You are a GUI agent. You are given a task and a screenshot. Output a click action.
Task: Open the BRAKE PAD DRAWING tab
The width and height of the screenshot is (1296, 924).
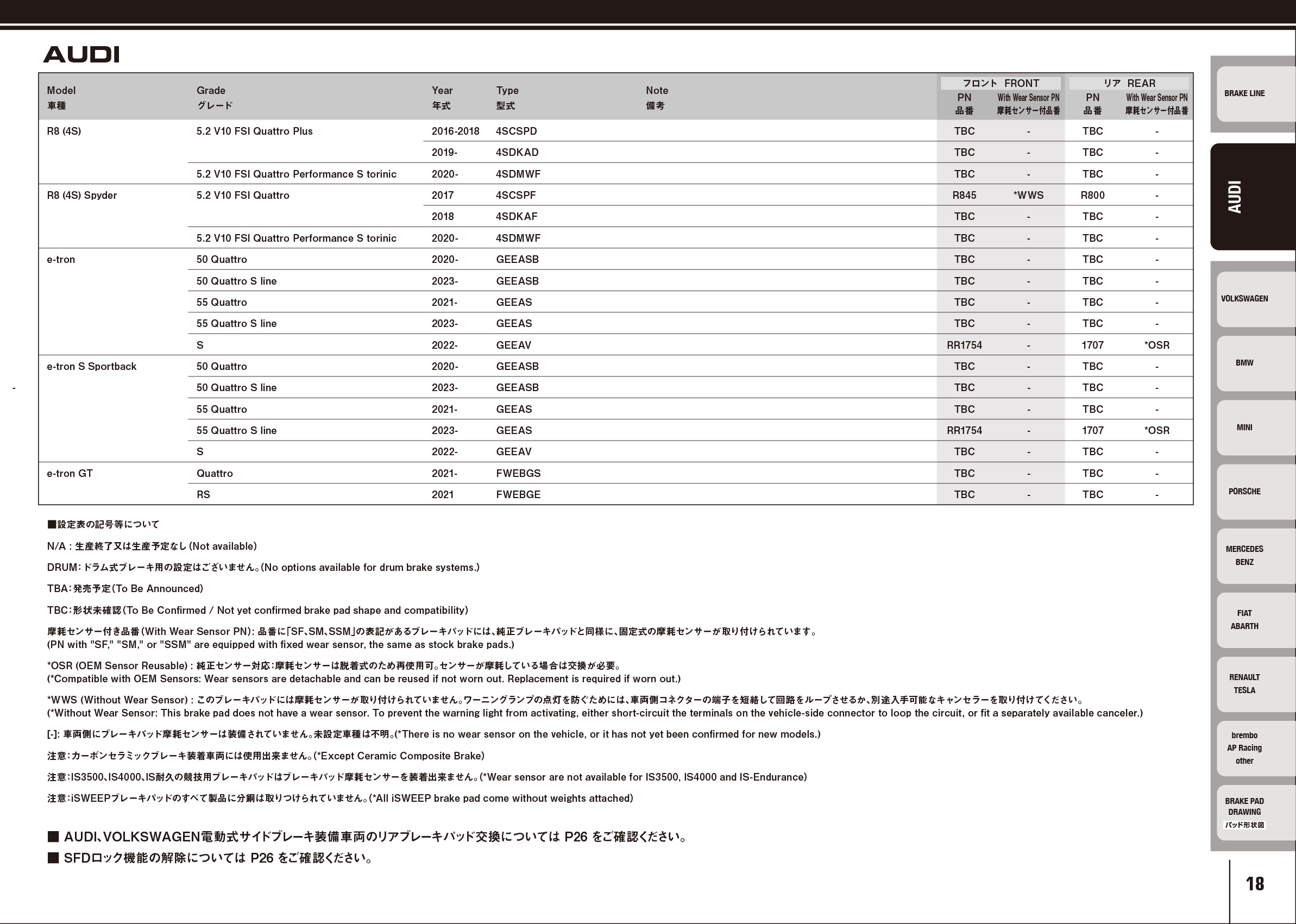click(x=1256, y=813)
